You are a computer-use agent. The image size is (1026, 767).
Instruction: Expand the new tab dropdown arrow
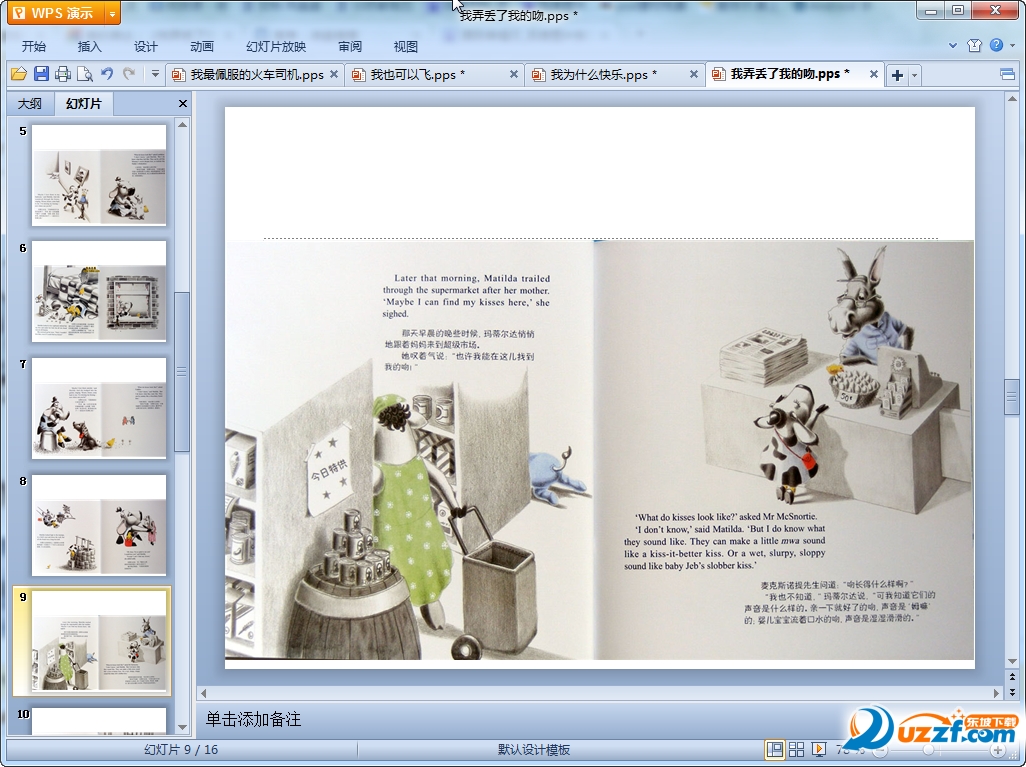pos(915,75)
